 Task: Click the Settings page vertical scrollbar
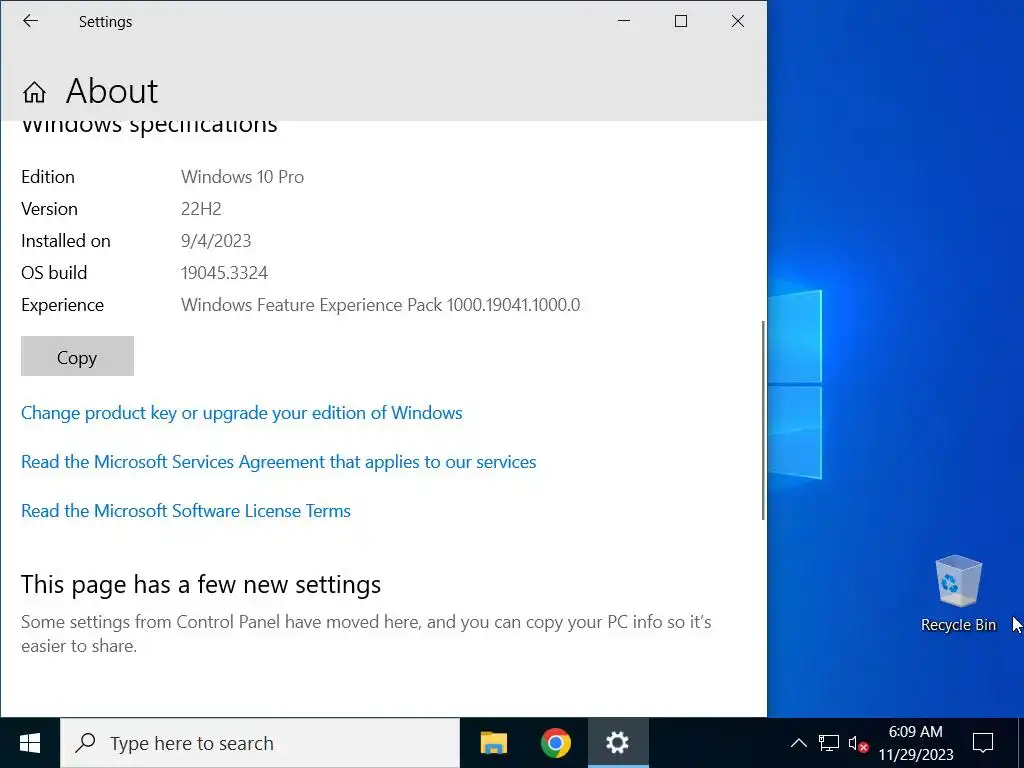(x=762, y=421)
